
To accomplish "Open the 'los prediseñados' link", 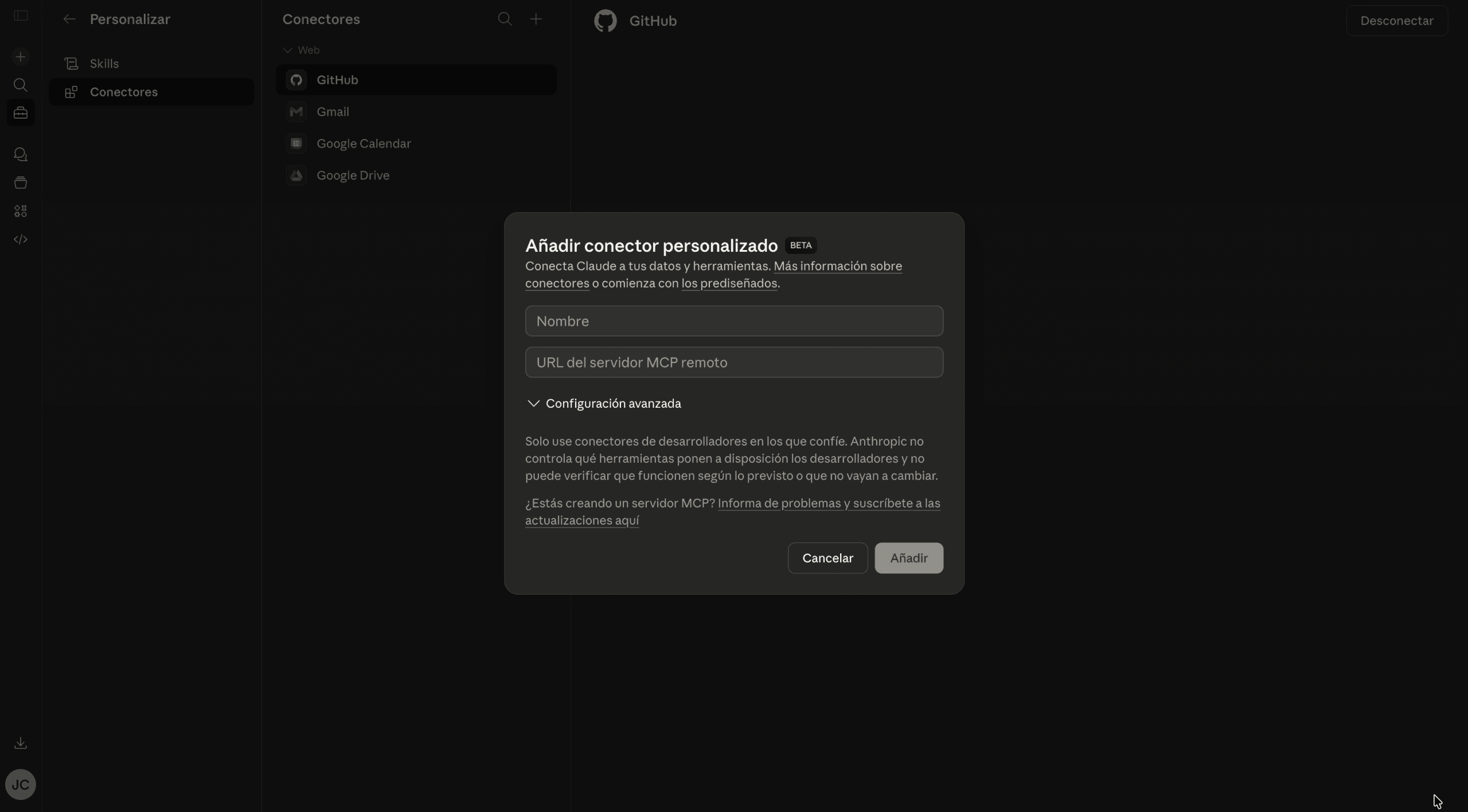I will pos(728,283).
